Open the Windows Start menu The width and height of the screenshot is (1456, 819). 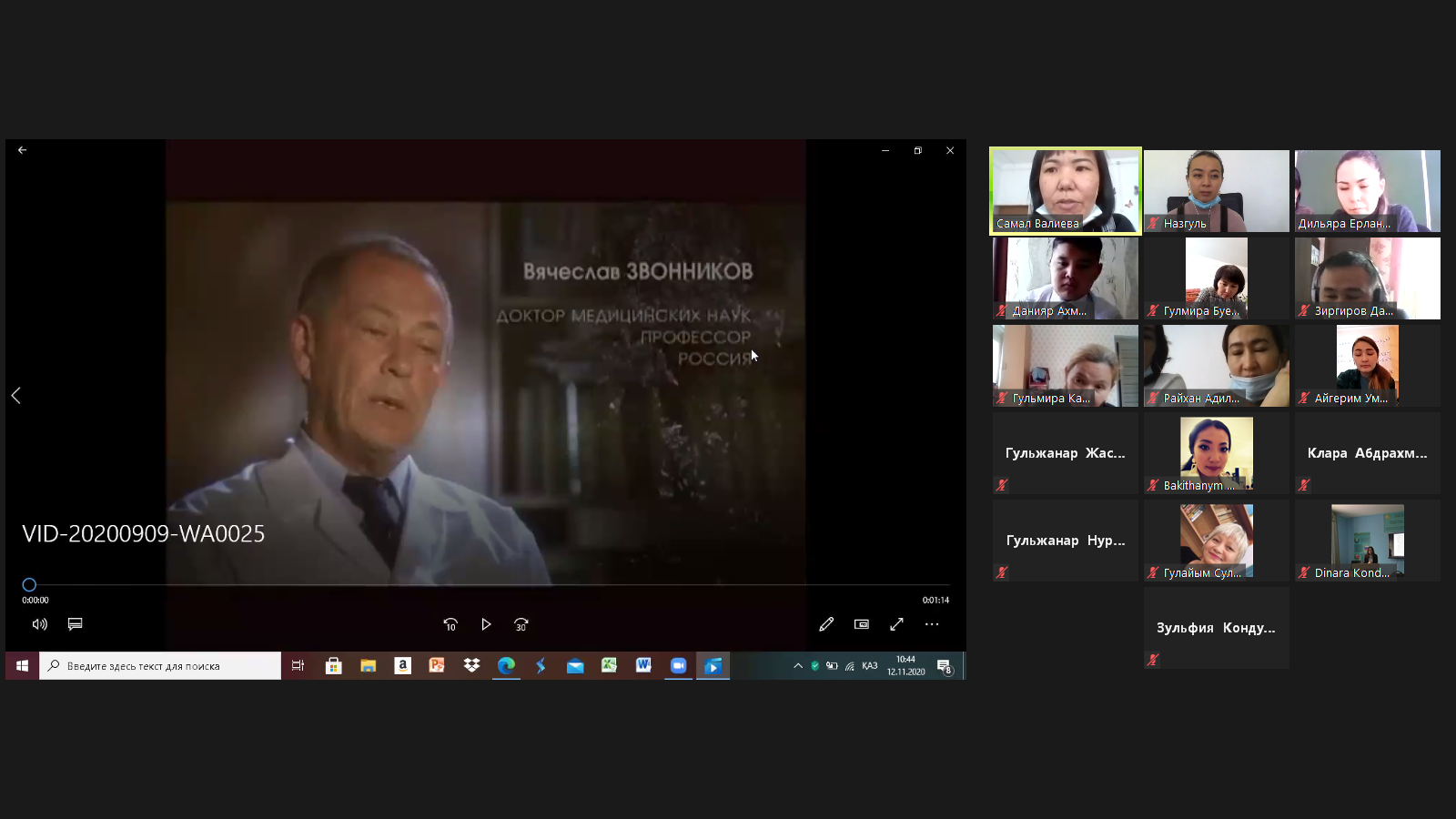(x=22, y=666)
